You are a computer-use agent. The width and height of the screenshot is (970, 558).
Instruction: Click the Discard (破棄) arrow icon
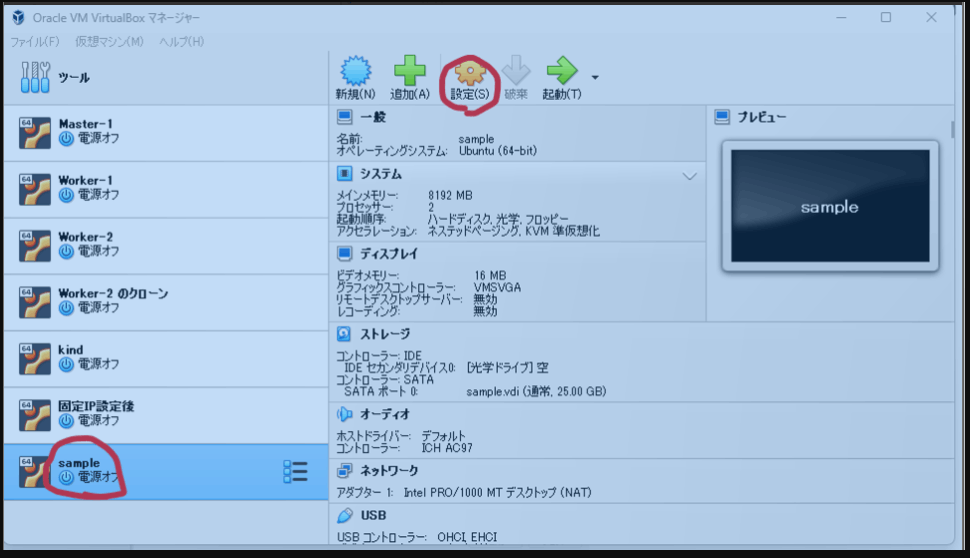pos(516,71)
